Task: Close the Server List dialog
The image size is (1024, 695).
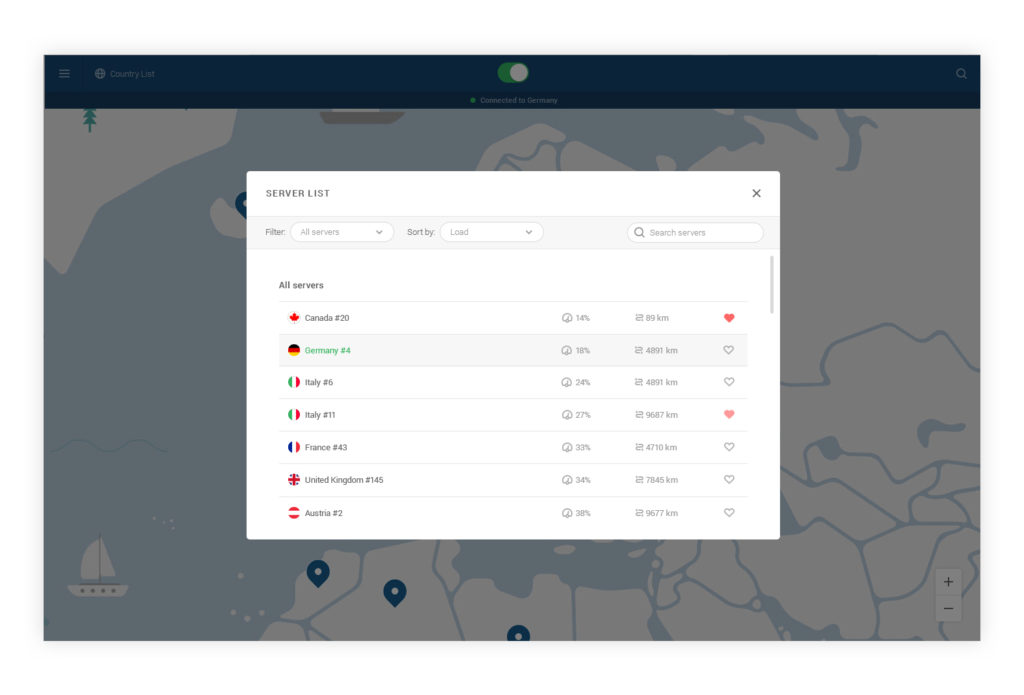Action: coord(756,193)
